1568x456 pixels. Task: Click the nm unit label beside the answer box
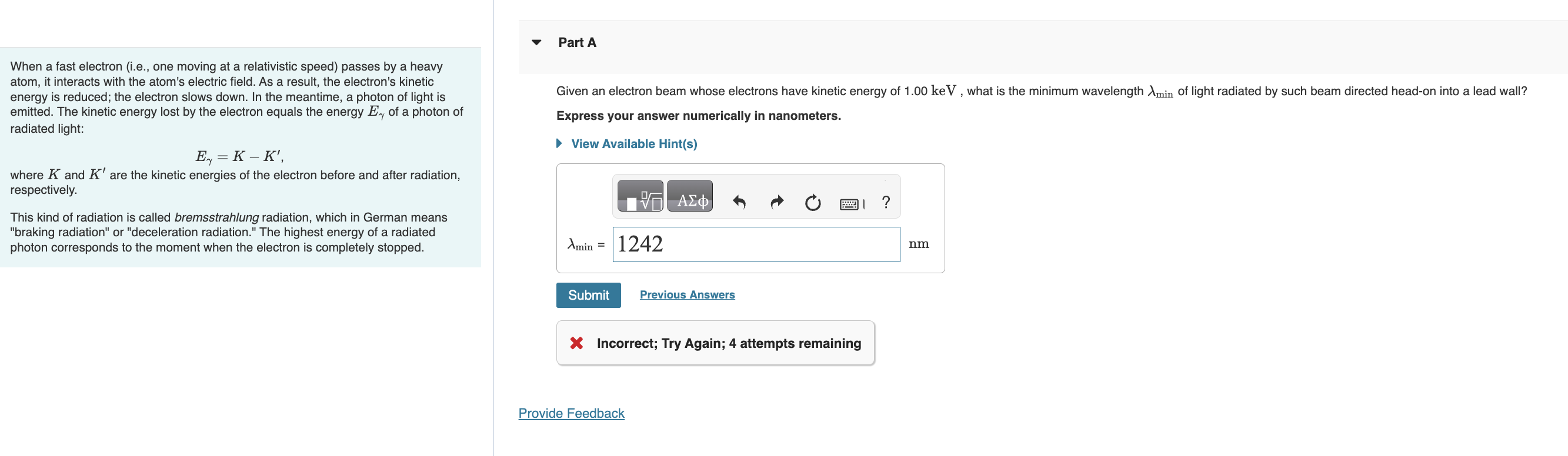pyautogui.click(x=919, y=243)
